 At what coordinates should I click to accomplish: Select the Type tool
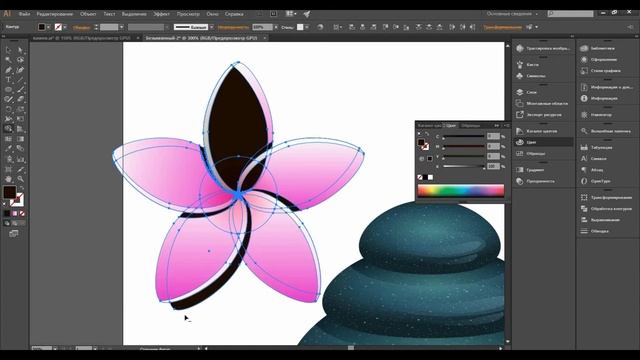pos(9,80)
